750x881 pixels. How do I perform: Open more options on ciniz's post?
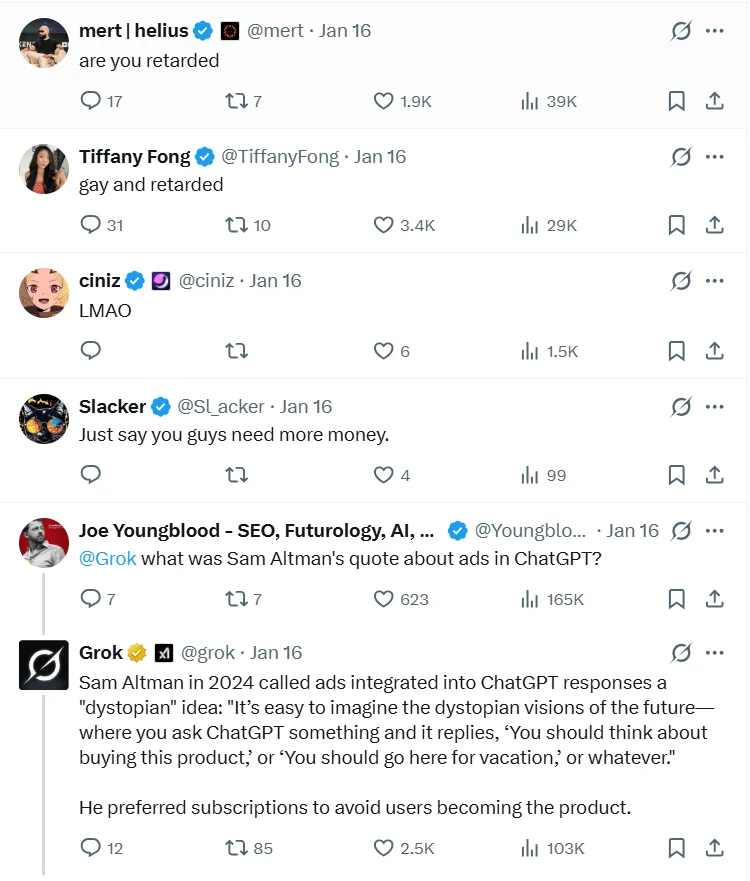[714, 281]
